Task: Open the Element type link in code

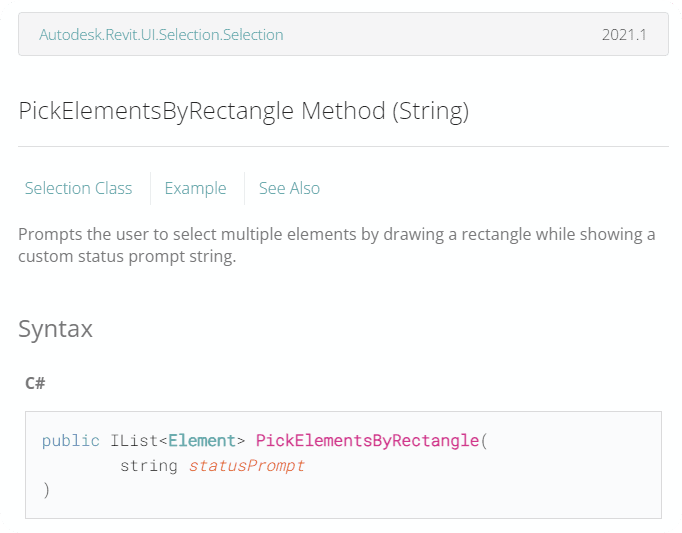Action: point(202,441)
